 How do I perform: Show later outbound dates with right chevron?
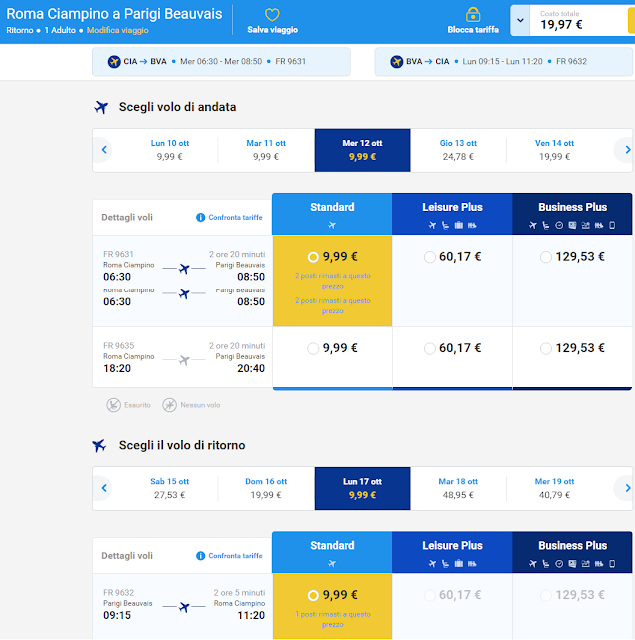click(628, 150)
